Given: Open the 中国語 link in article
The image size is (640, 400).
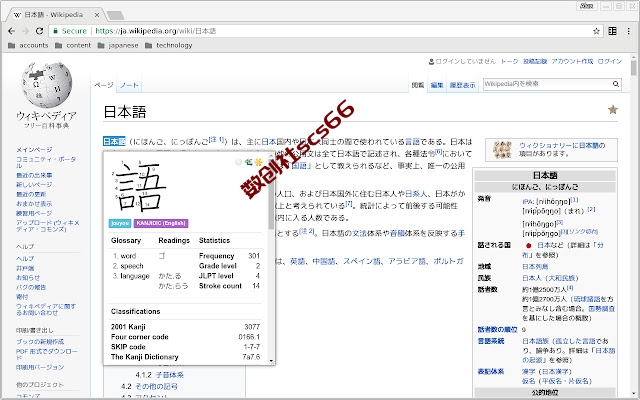Looking at the screenshot, I should (324, 261).
